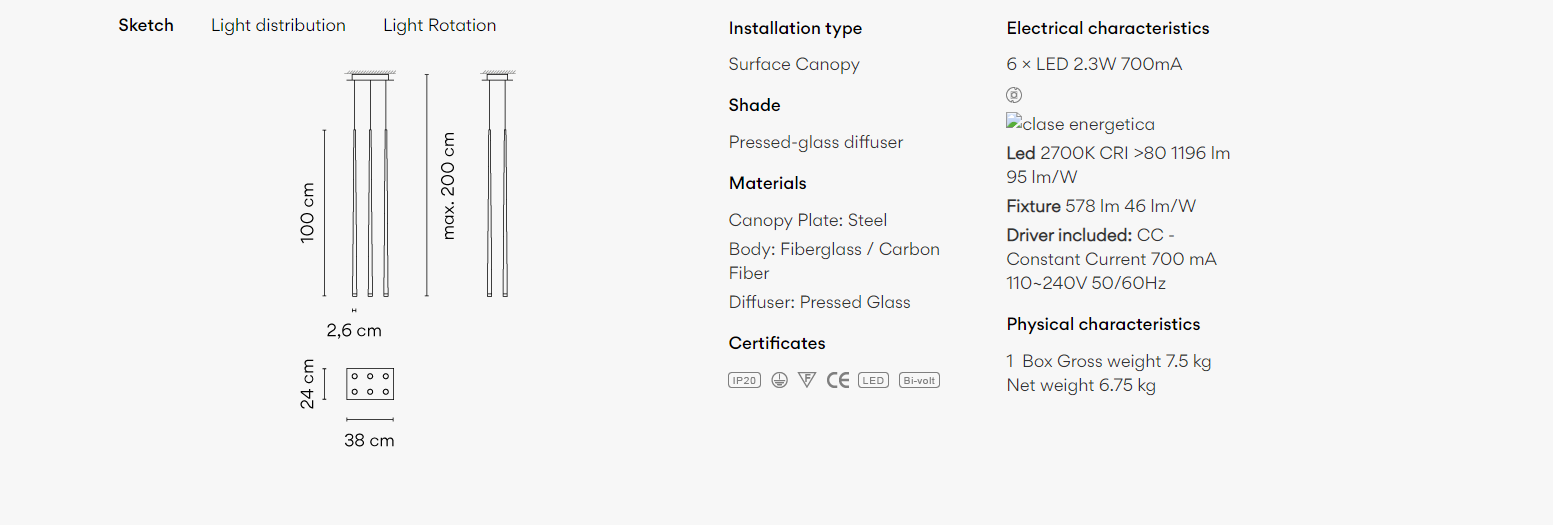The height and width of the screenshot is (529, 1553).
Task: Click the Surface Canopy text
Action: coord(794,64)
